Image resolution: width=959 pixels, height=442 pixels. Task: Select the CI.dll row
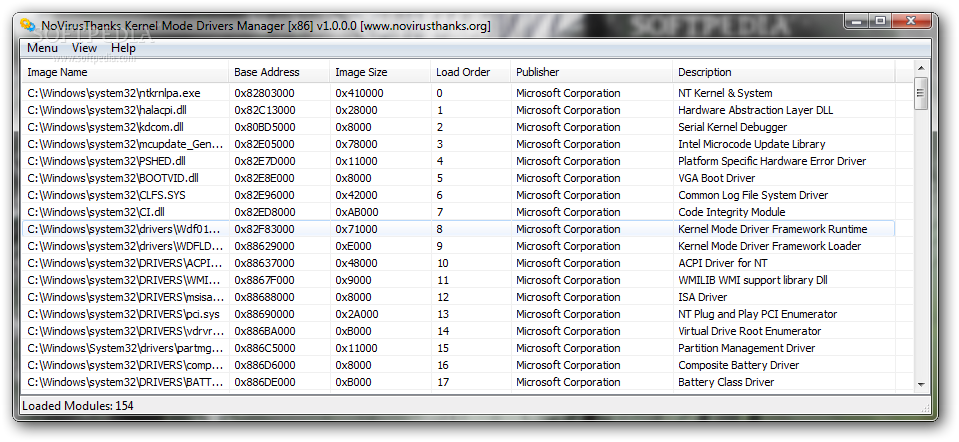click(x=458, y=212)
